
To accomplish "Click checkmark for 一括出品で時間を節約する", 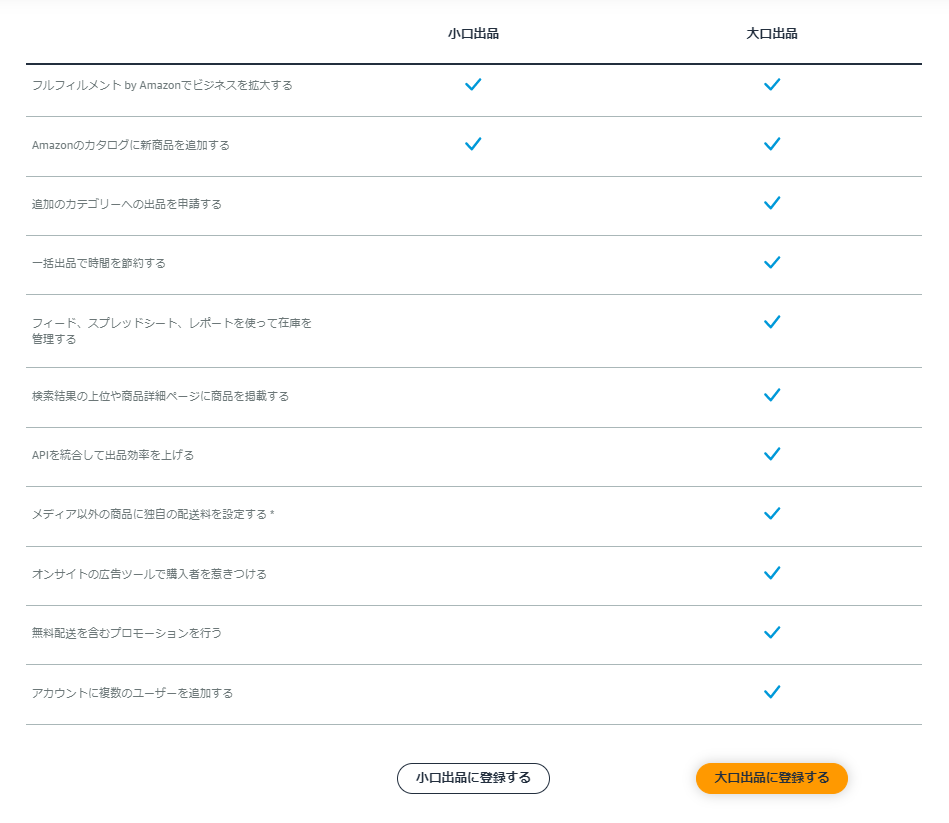I will [x=771, y=262].
